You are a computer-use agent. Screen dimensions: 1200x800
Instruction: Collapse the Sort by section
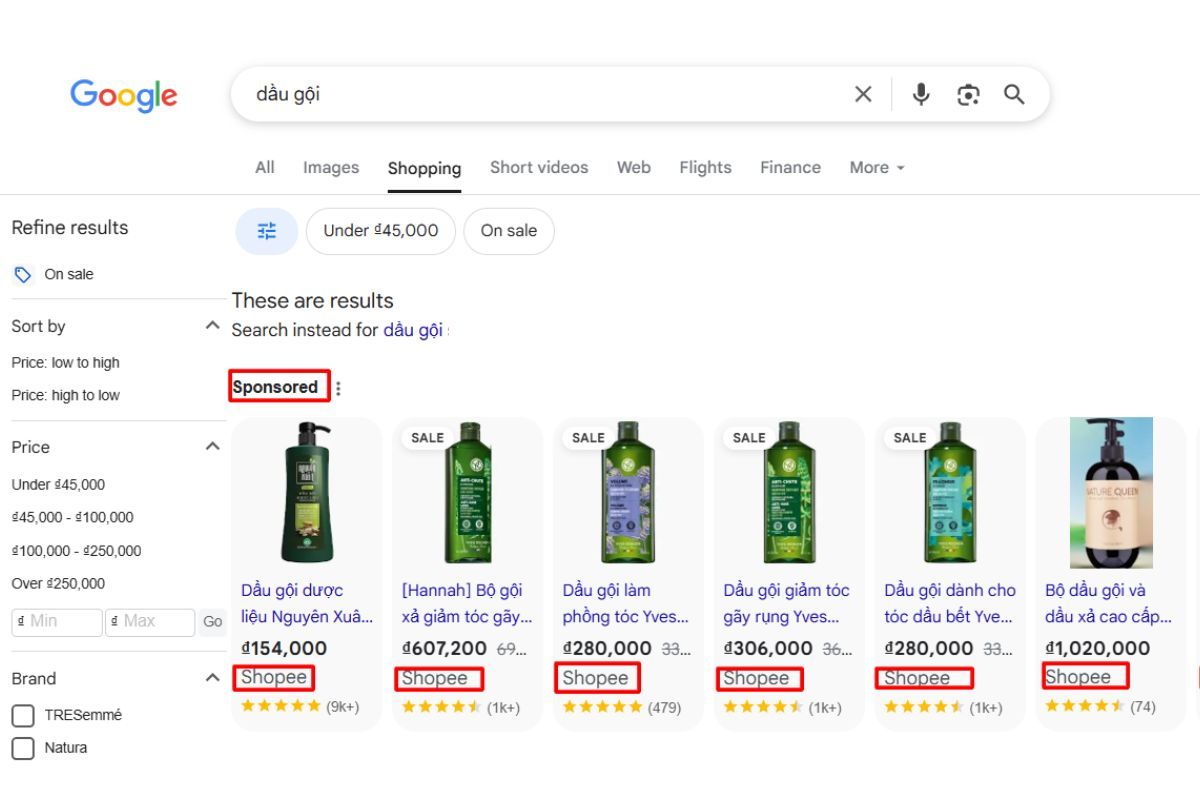click(x=212, y=326)
